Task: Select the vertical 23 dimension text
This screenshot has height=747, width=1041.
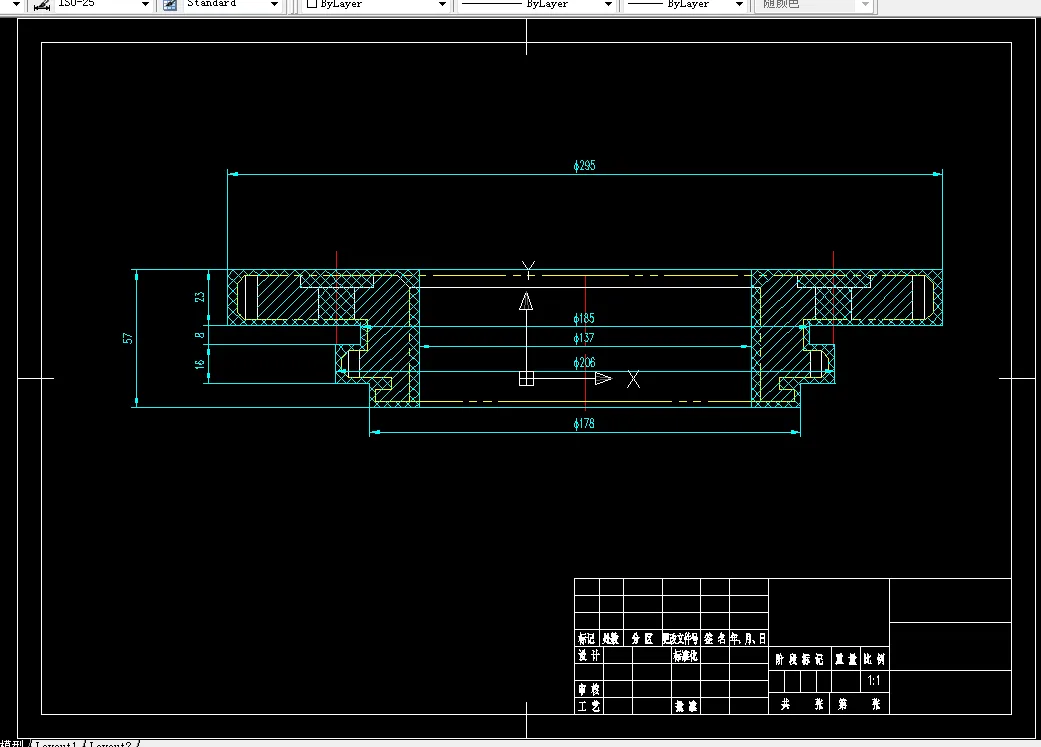Action: (200, 297)
